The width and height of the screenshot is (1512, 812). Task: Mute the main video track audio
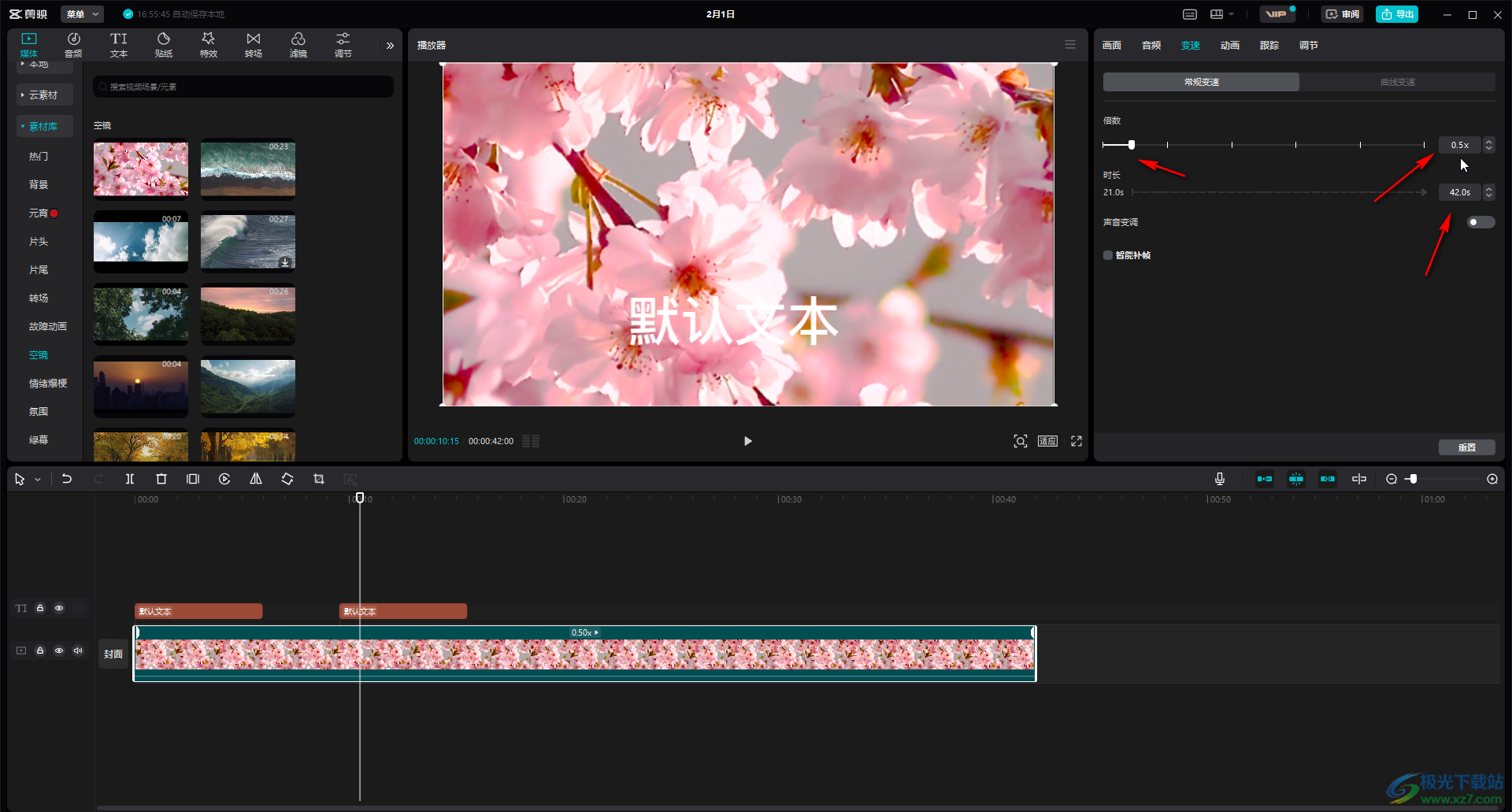tap(78, 651)
